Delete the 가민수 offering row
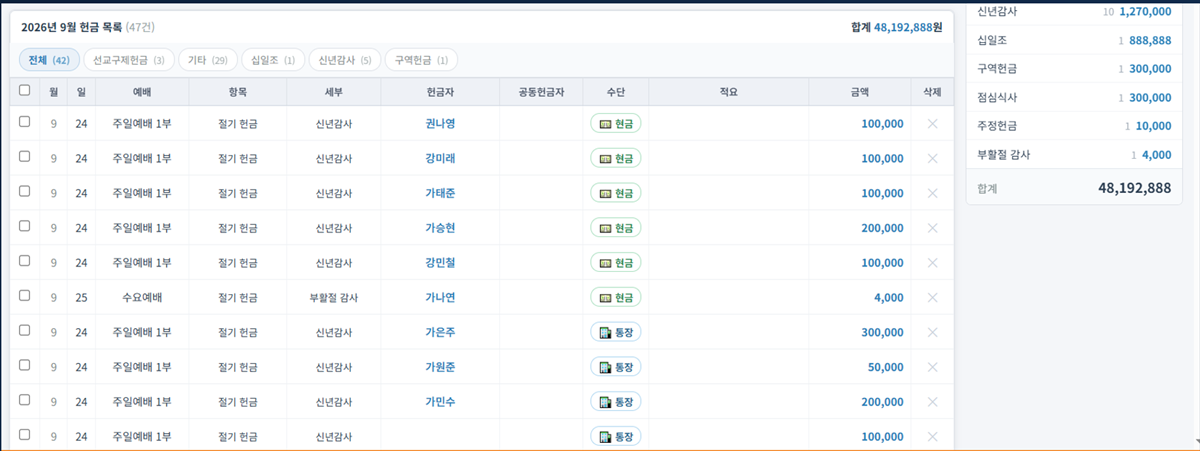Viewport: 1200px width, 451px height. (932, 402)
